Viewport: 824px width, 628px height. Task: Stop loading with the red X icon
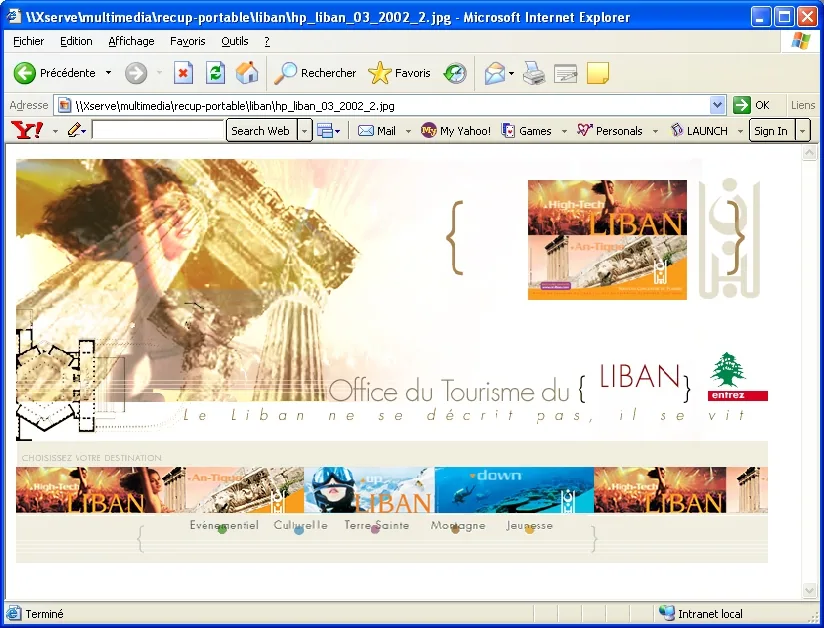[x=183, y=73]
